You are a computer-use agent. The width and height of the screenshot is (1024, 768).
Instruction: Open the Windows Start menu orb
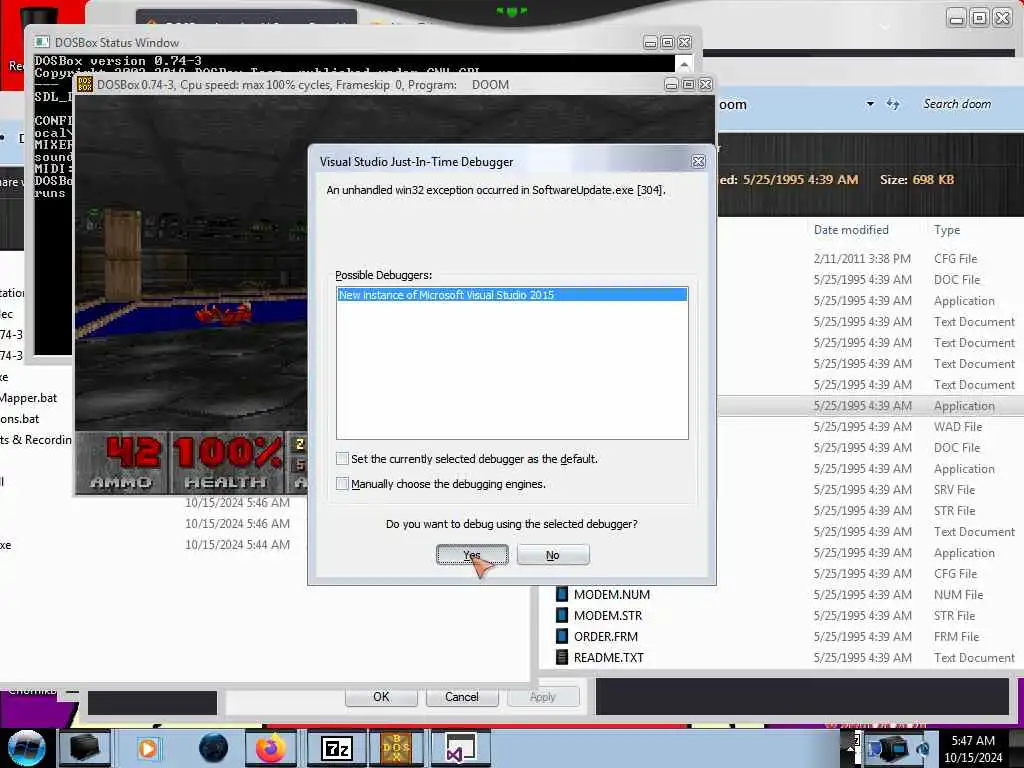pos(27,748)
